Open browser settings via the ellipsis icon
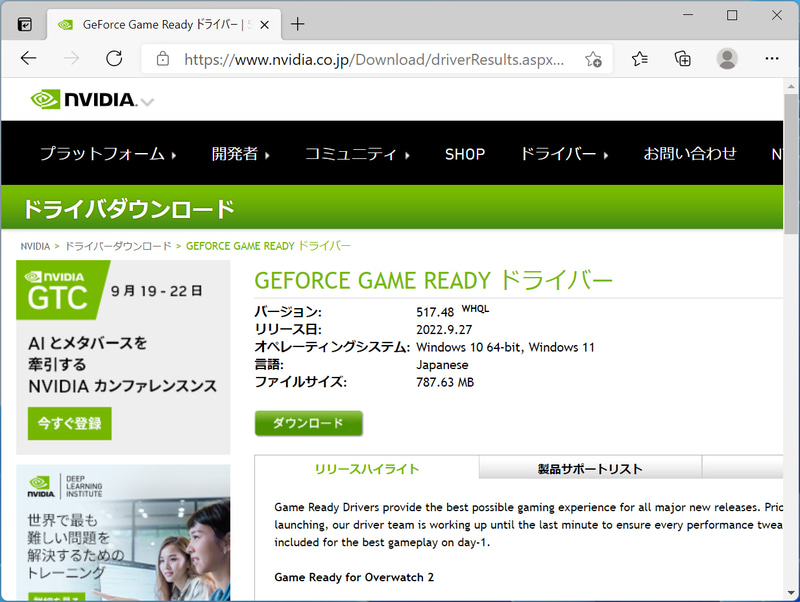 770,59
